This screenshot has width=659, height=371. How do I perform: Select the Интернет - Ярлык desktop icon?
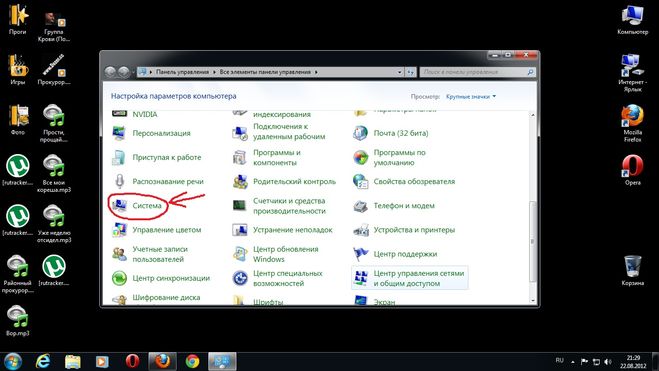[633, 73]
